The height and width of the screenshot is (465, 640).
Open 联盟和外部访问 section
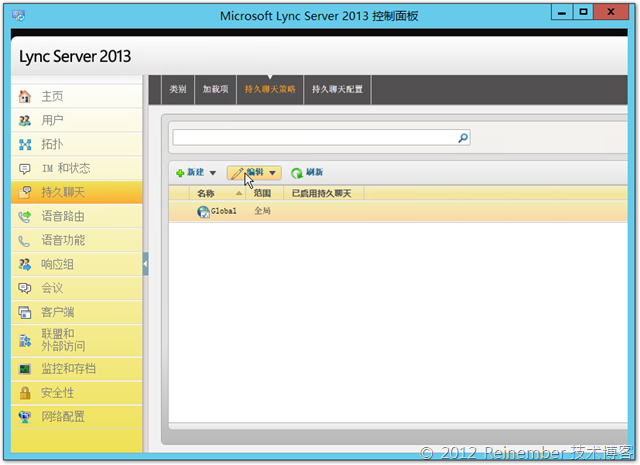coord(77,340)
